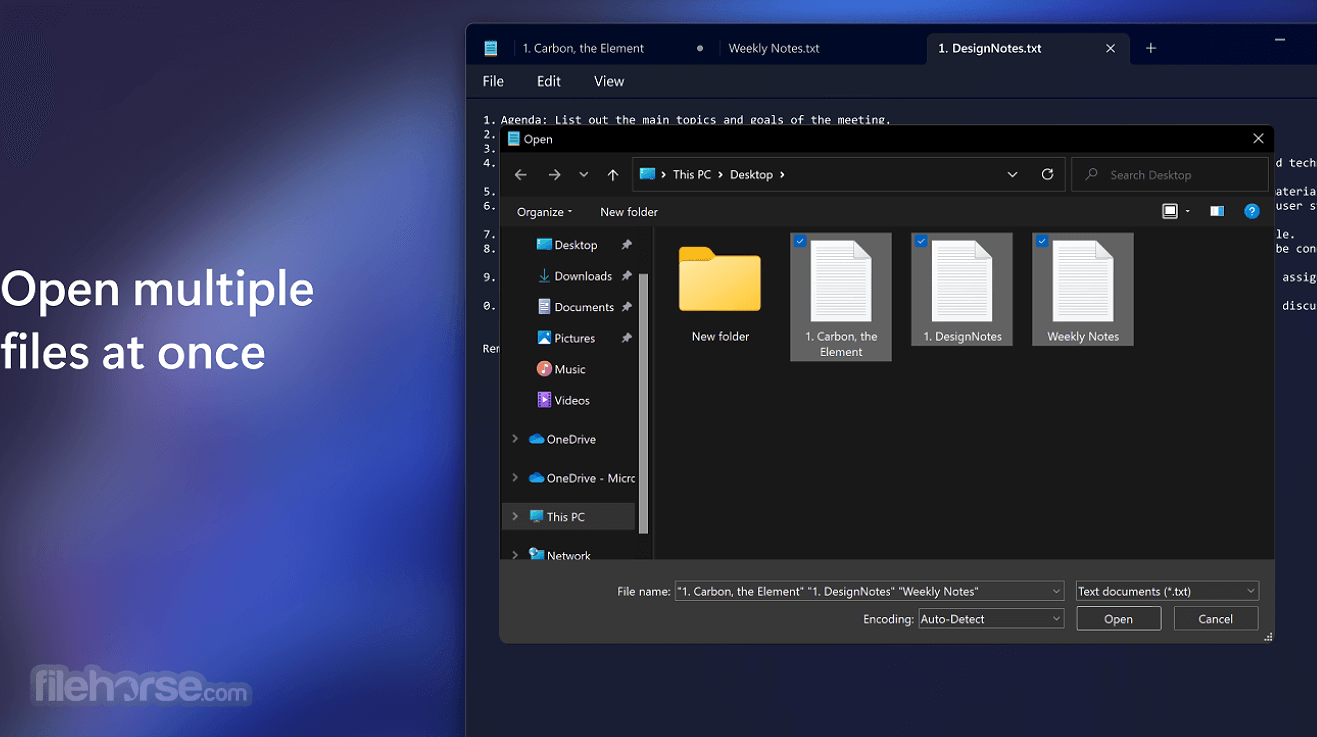
Task: Open the Edit menu in Notepad
Action: click(x=549, y=81)
